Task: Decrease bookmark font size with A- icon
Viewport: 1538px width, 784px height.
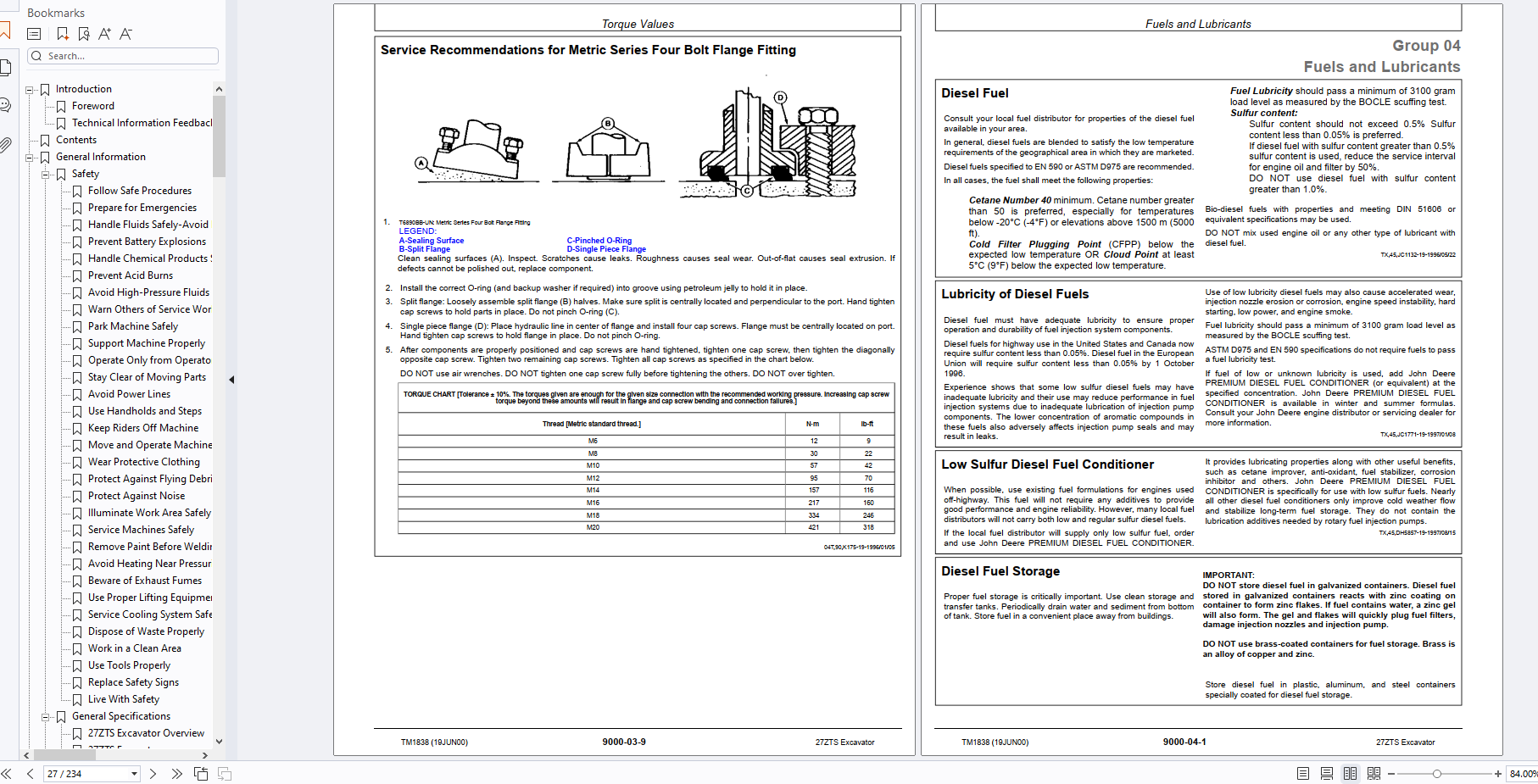Action: (x=125, y=34)
